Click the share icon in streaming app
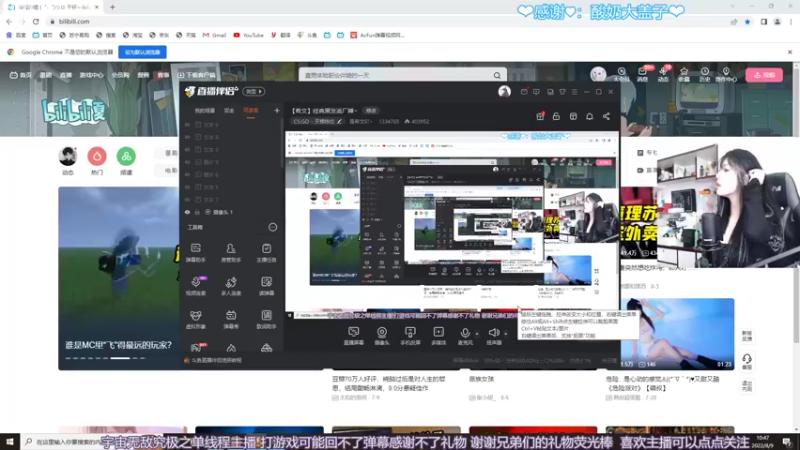 pyautogui.click(x=606, y=116)
